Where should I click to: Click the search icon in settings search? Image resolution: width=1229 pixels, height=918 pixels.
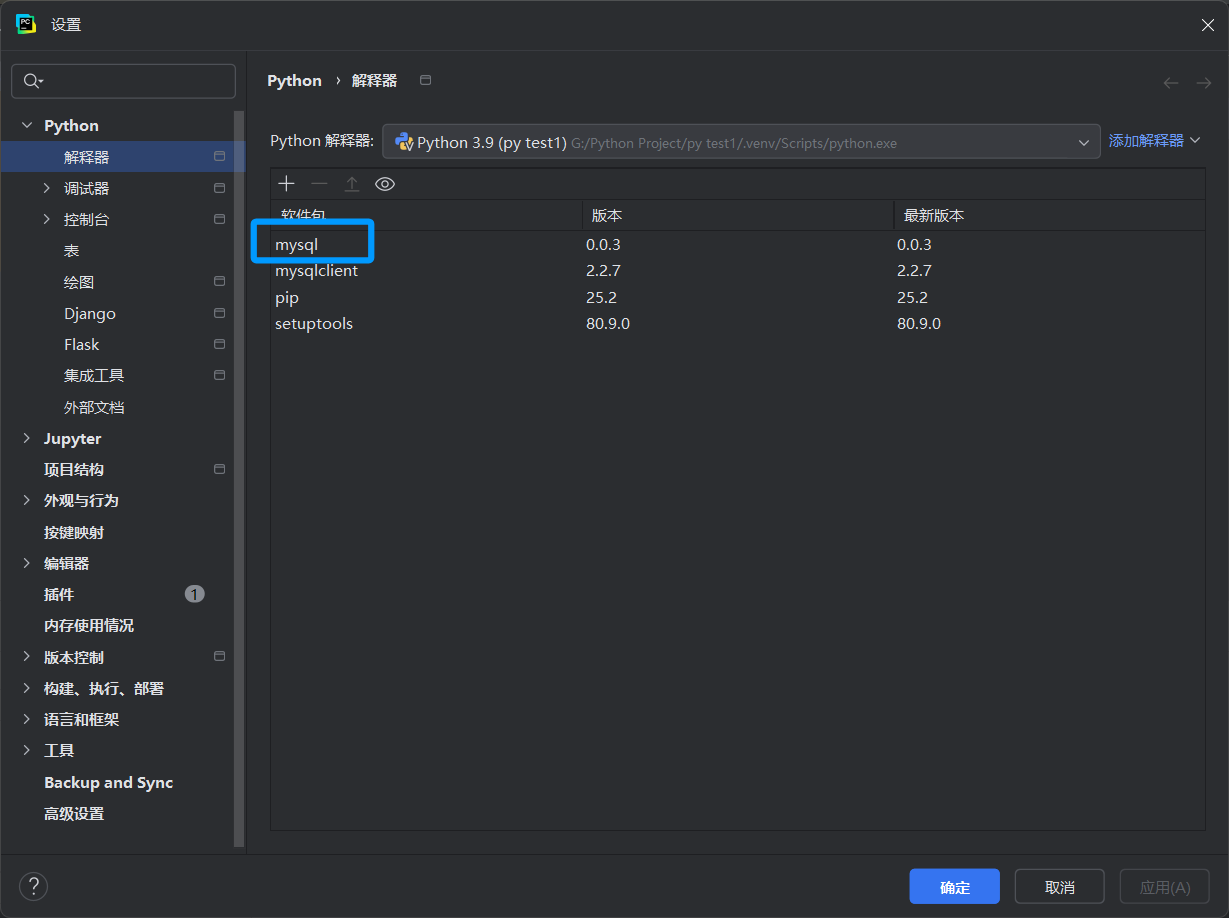tap(33, 81)
